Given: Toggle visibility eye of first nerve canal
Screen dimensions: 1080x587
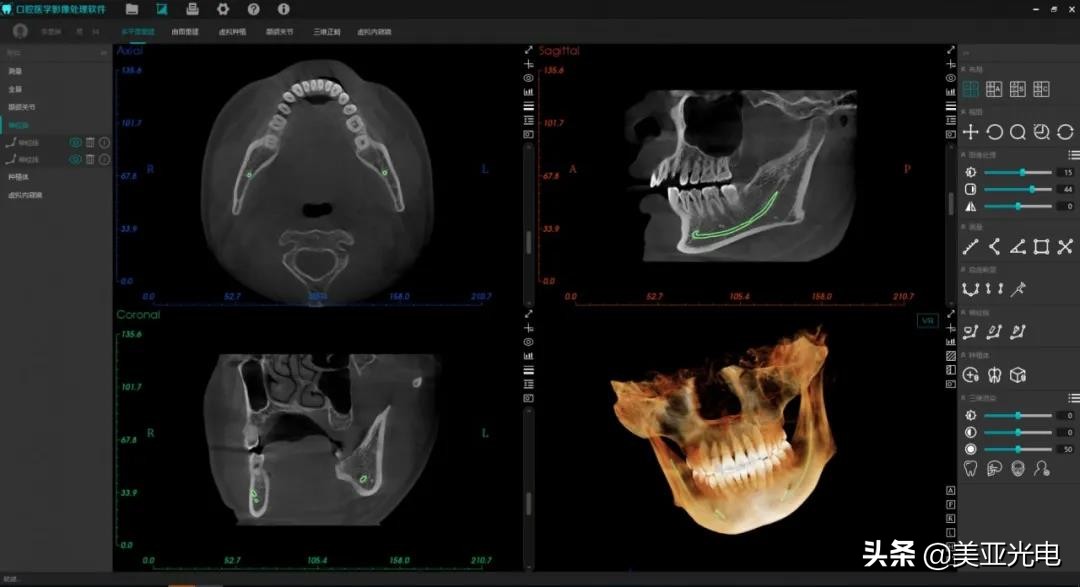Looking at the screenshot, I should [x=75, y=143].
